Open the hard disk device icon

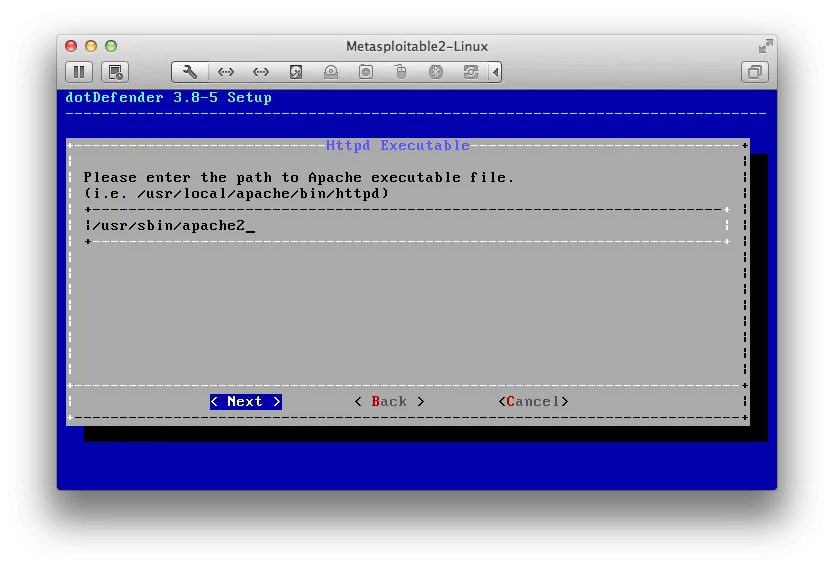tap(296, 72)
